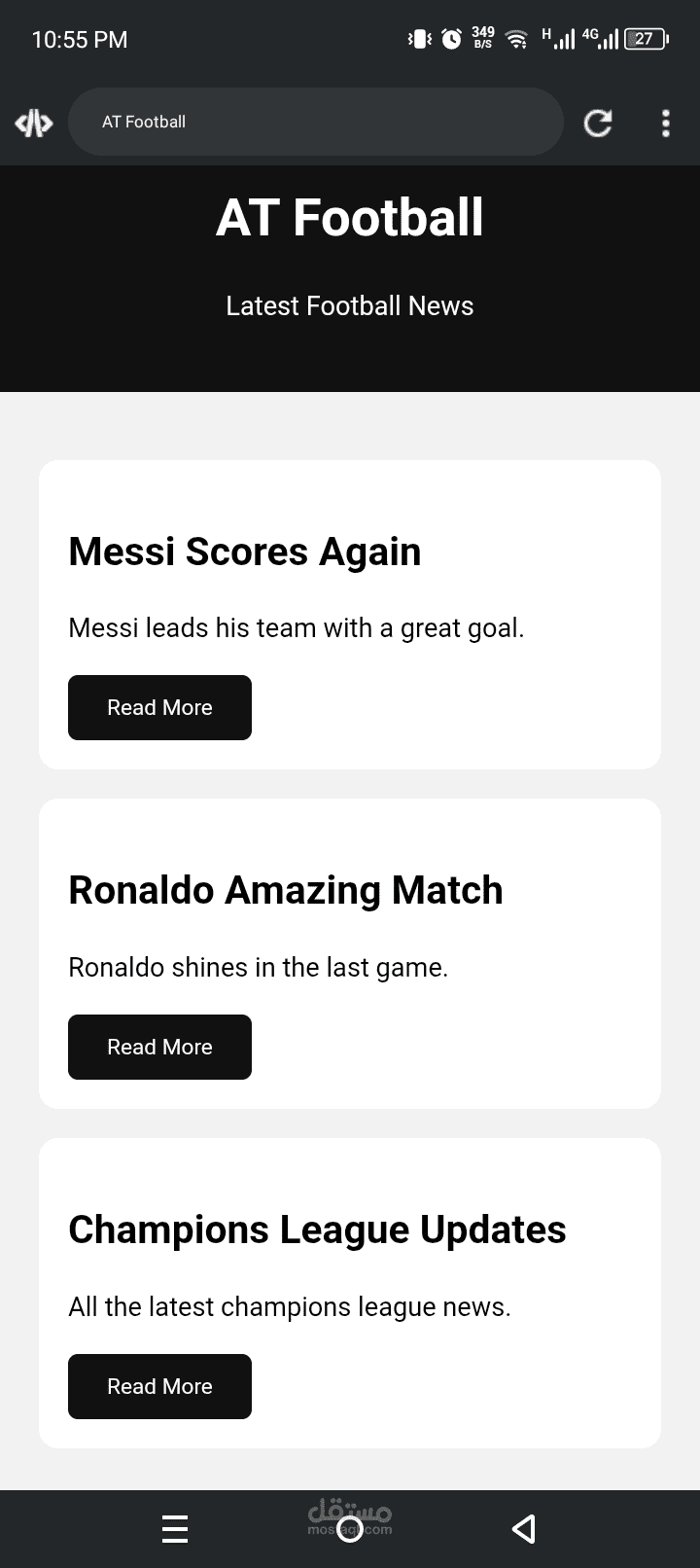Image resolution: width=700 pixels, height=1568 pixels.
Task: Reload the AT Football page
Action: coord(597,123)
